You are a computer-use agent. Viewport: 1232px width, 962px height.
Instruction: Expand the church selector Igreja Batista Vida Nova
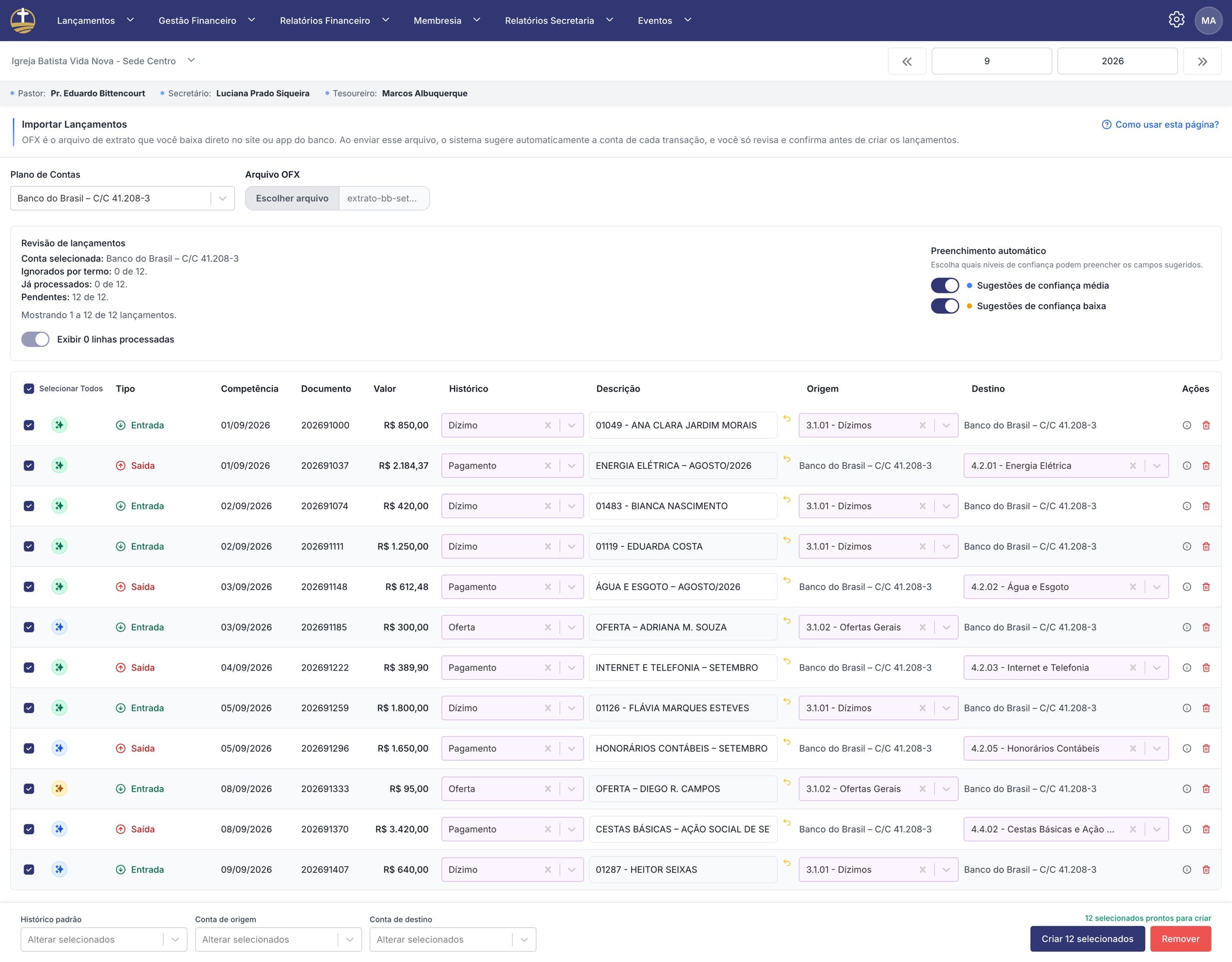[x=103, y=61]
